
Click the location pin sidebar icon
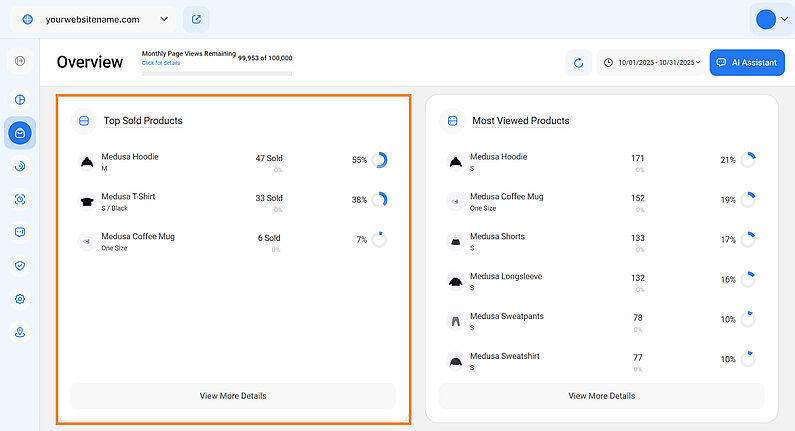click(20, 332)
